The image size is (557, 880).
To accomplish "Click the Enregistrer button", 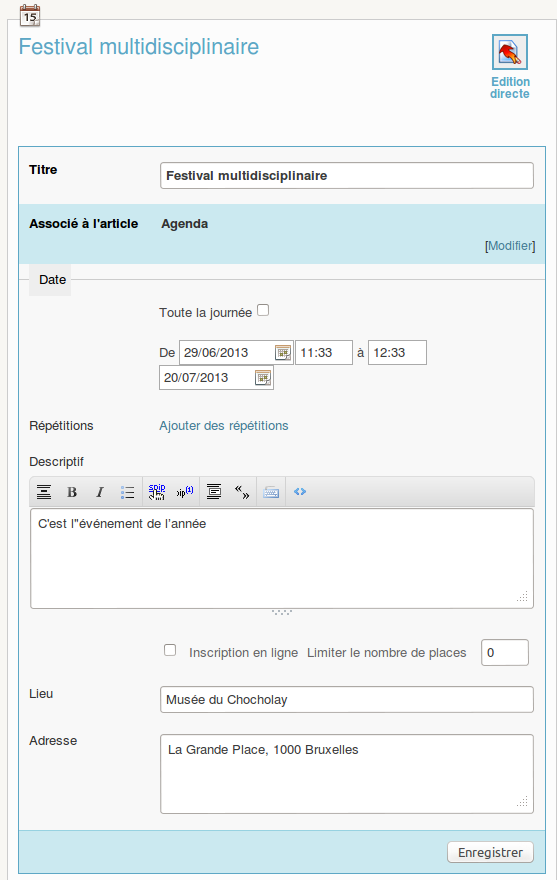I will [490, 852].
